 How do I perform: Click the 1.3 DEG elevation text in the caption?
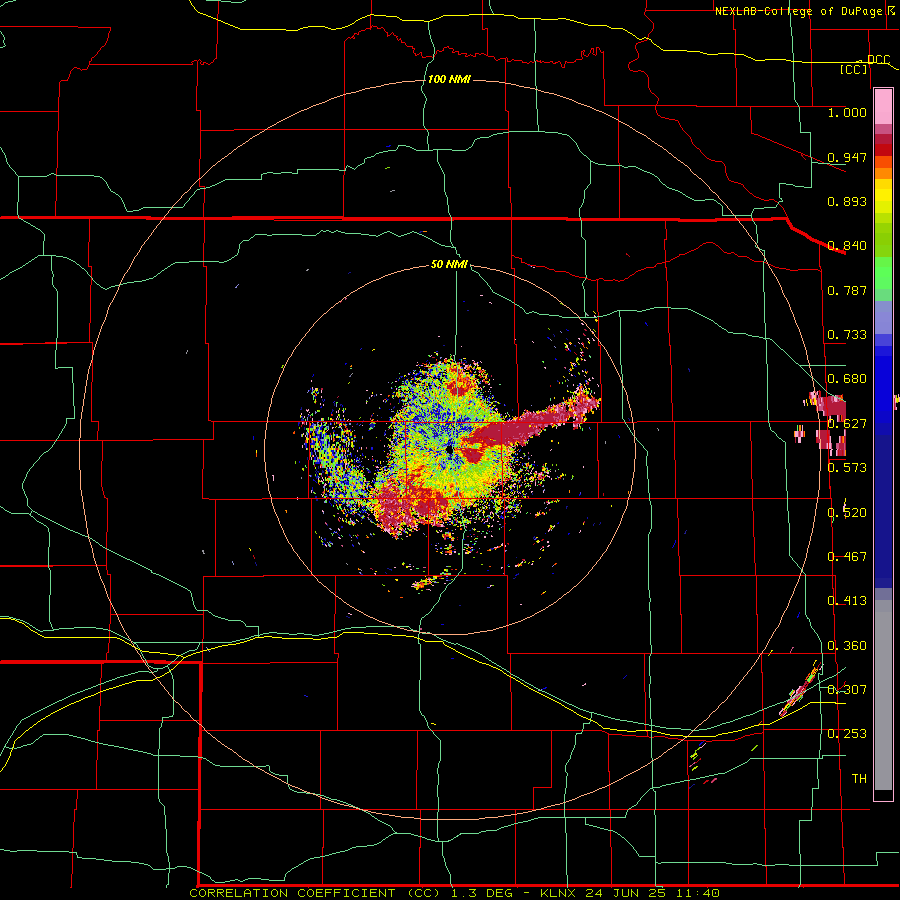482,893
